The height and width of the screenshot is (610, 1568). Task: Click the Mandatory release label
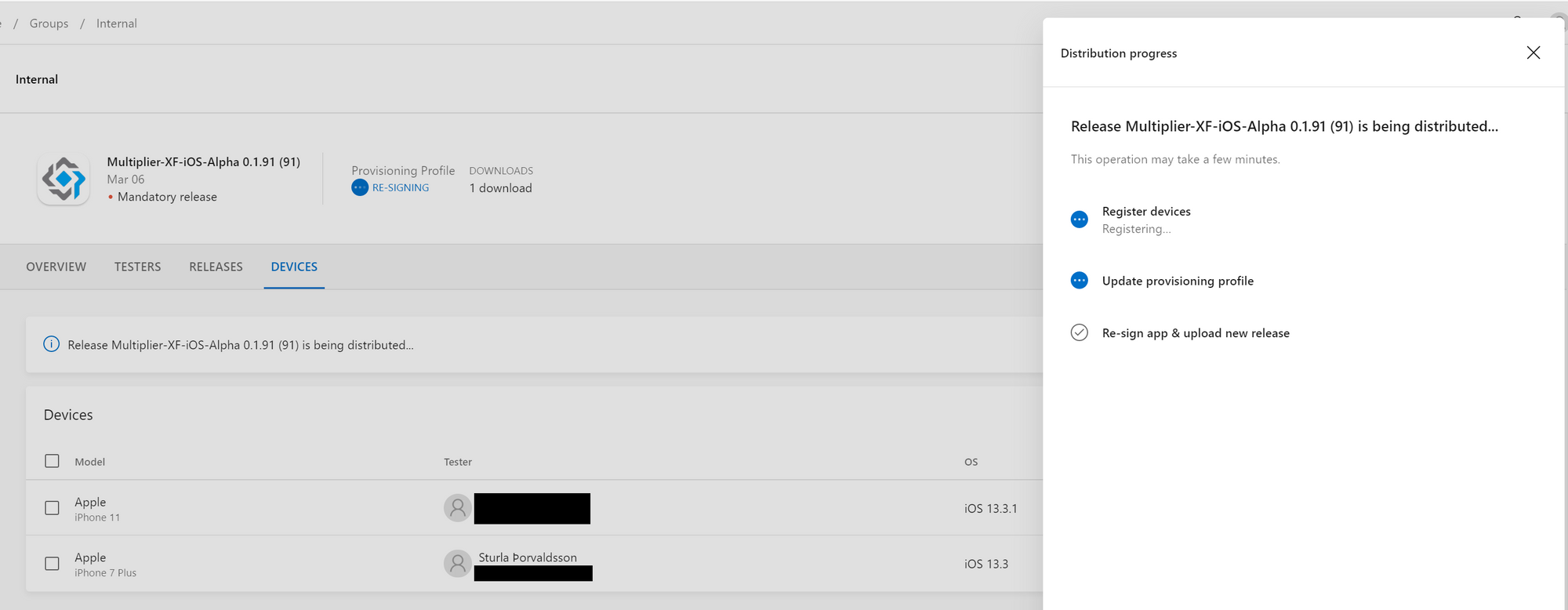167,197
